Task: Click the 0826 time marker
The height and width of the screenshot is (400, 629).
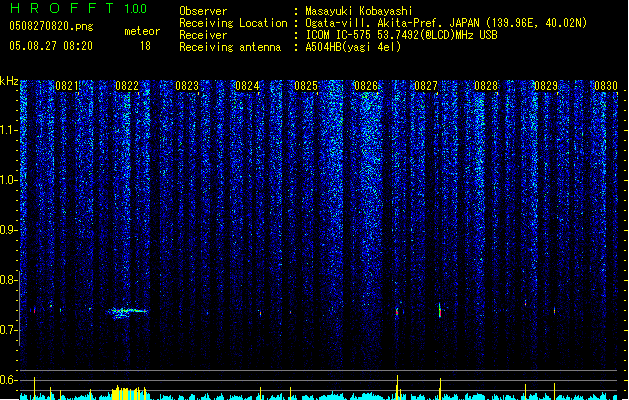Action: 366,86
